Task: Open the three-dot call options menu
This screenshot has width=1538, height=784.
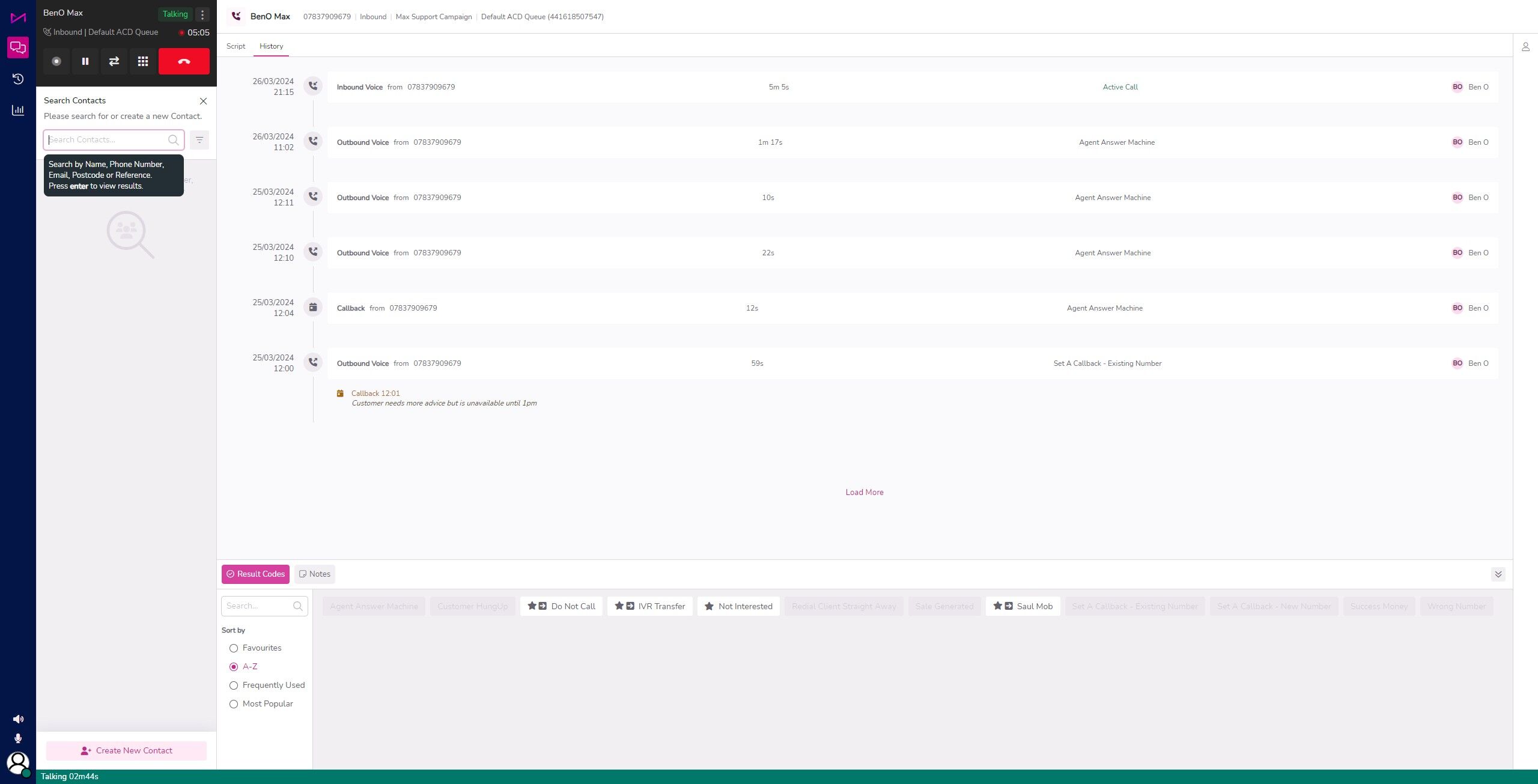Action: tap(202, 14)
